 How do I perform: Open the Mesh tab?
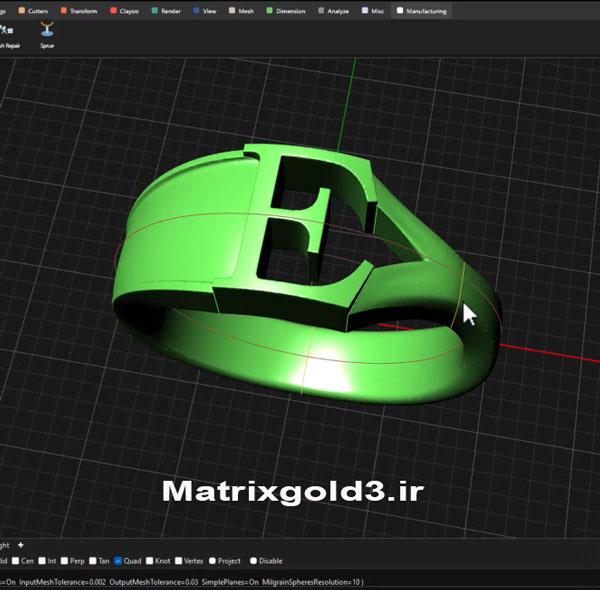coord(241,11)
